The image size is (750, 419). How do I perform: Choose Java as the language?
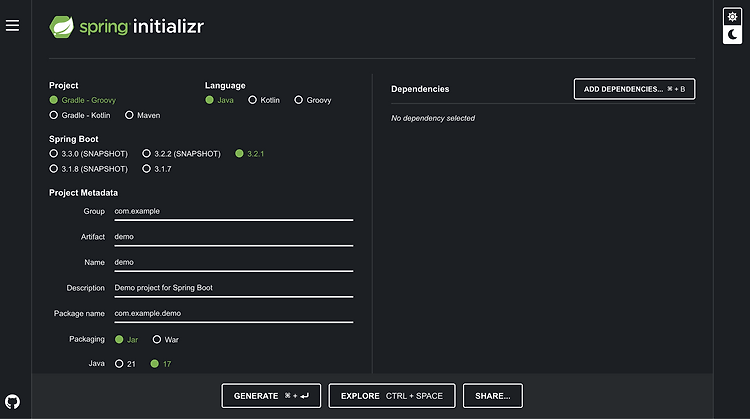tap(220, 100)
